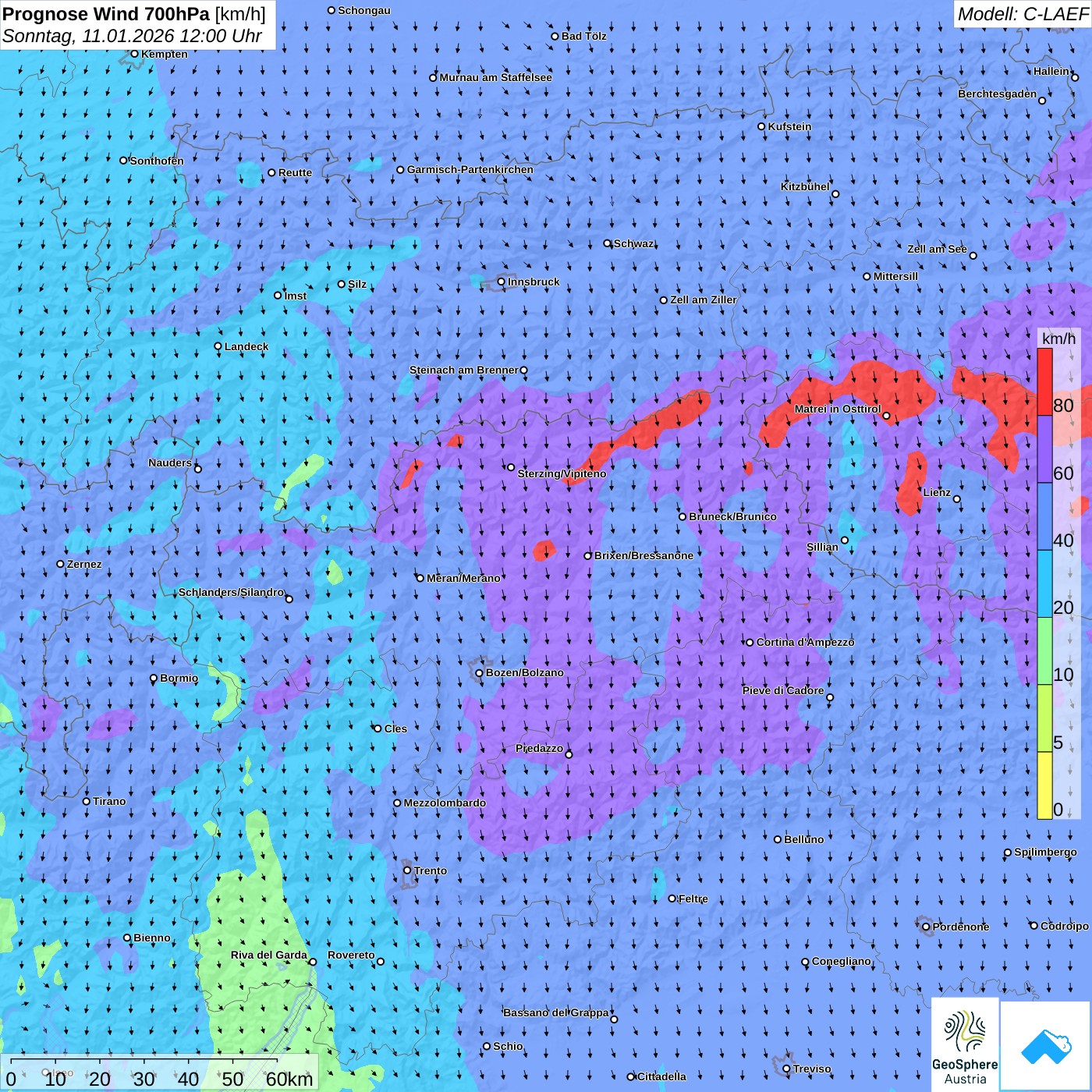The width and height of the screenshot is (1092, 1092).
Task: Click the 'Bad Tölz' label
Action: pyautogui.click(x=584, y=36)
